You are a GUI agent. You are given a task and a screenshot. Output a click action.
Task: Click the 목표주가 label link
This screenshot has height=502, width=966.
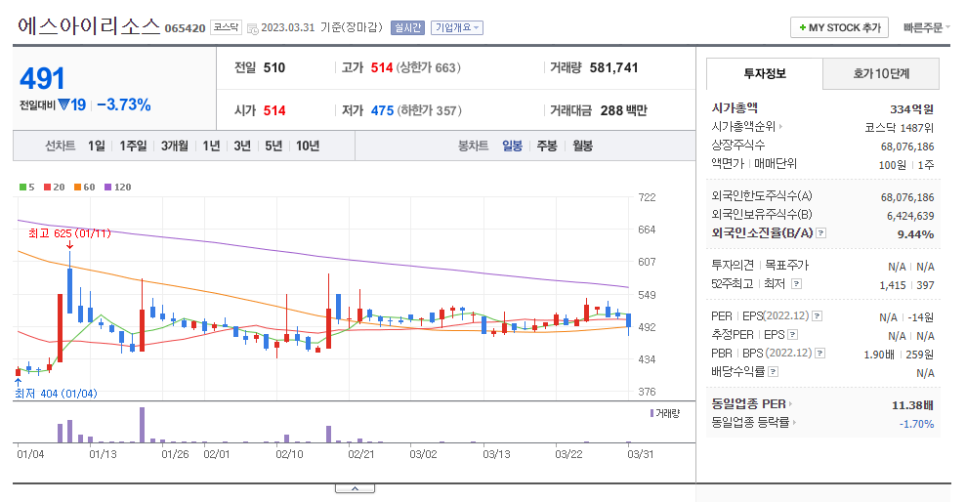pos(787,265)
